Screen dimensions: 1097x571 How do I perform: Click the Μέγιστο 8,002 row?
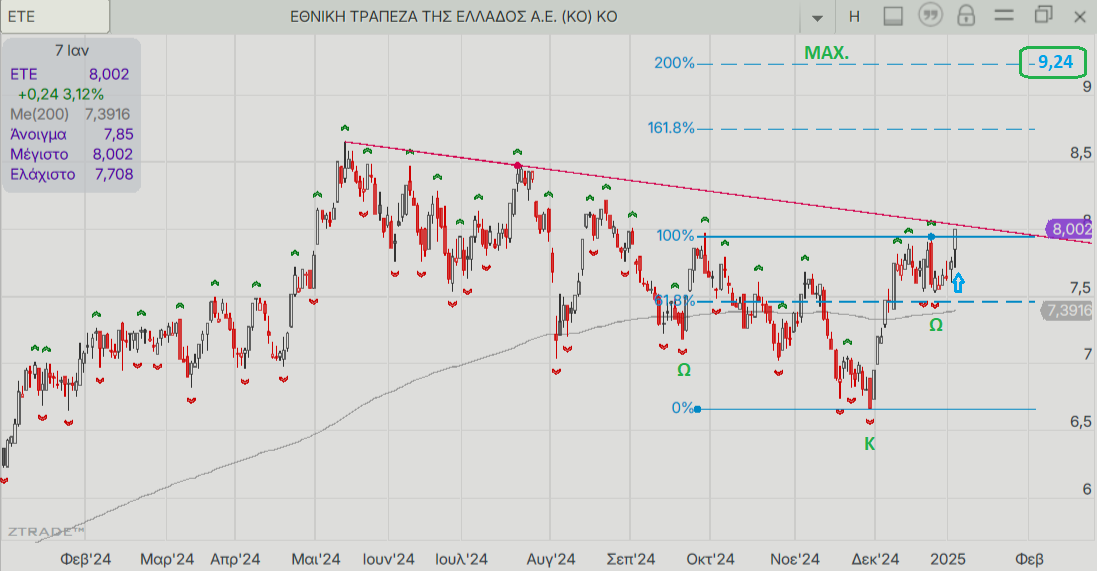tap(70, 155)
